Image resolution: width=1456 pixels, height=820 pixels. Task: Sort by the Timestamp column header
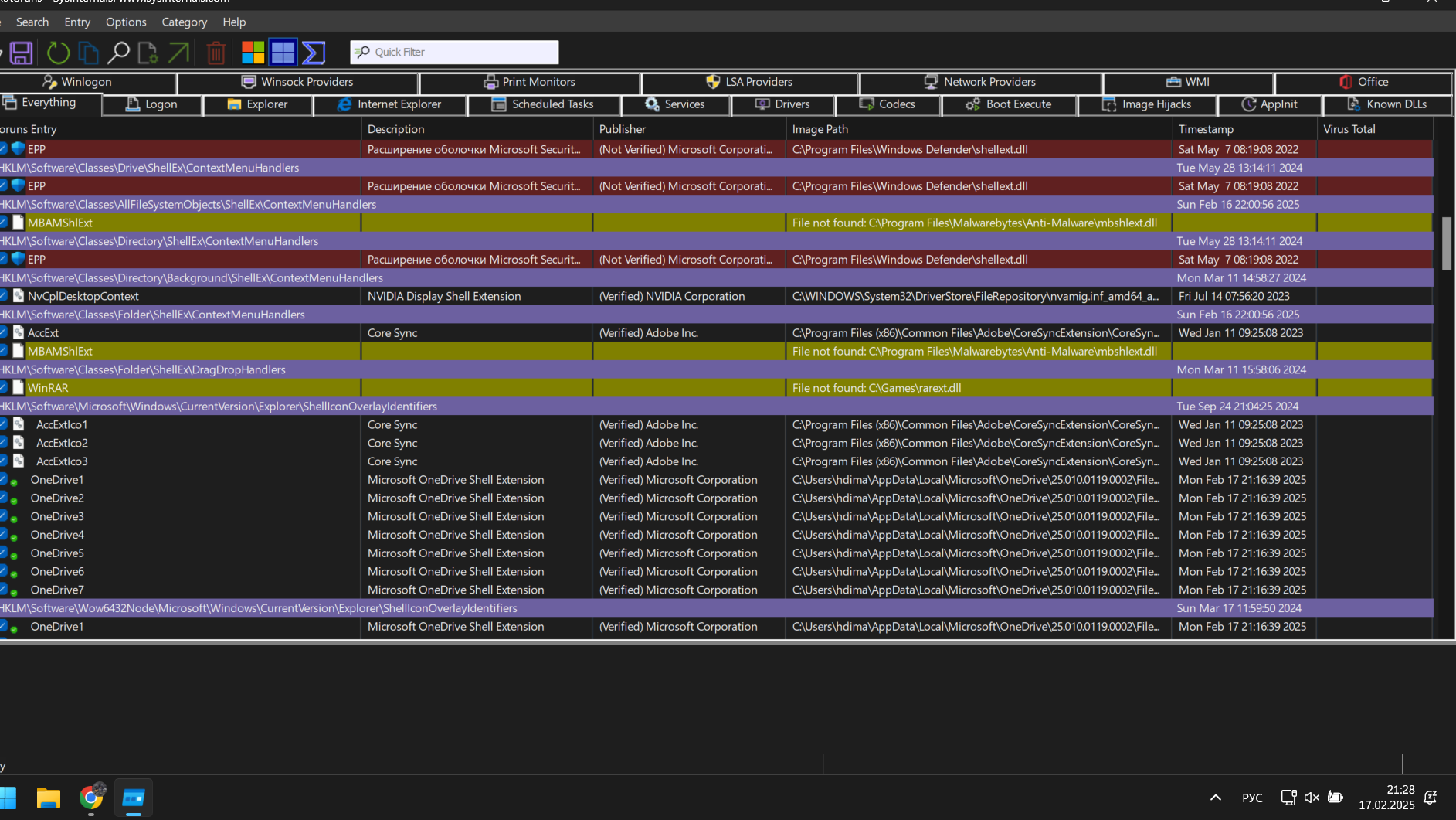click(1244, 129)
